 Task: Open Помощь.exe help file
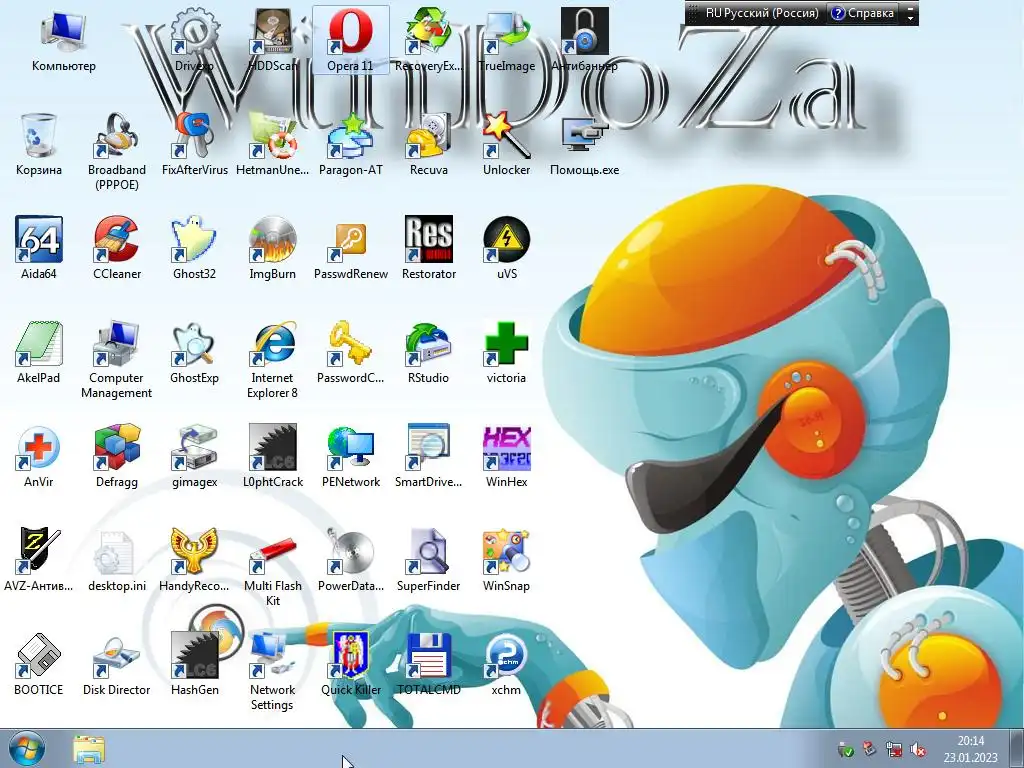584,144
